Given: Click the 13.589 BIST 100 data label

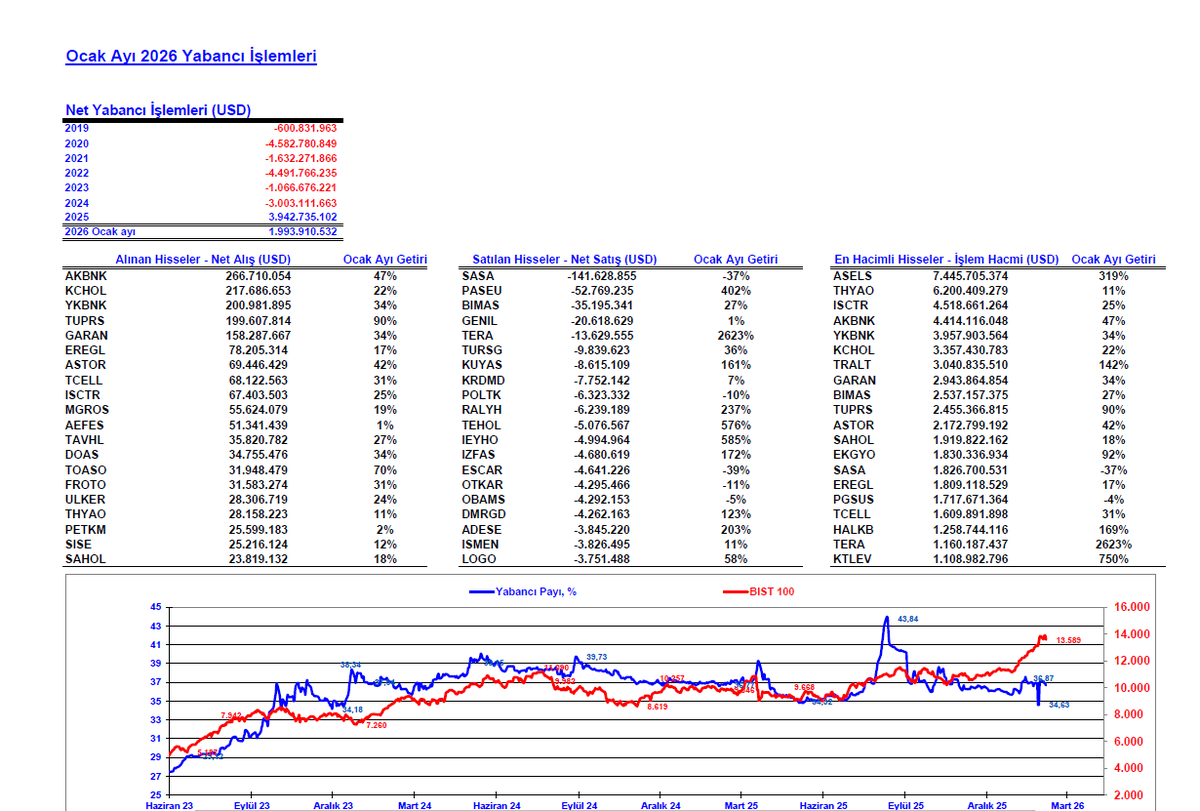Looking at the screenshot, I should click(x=1068, y=640).
